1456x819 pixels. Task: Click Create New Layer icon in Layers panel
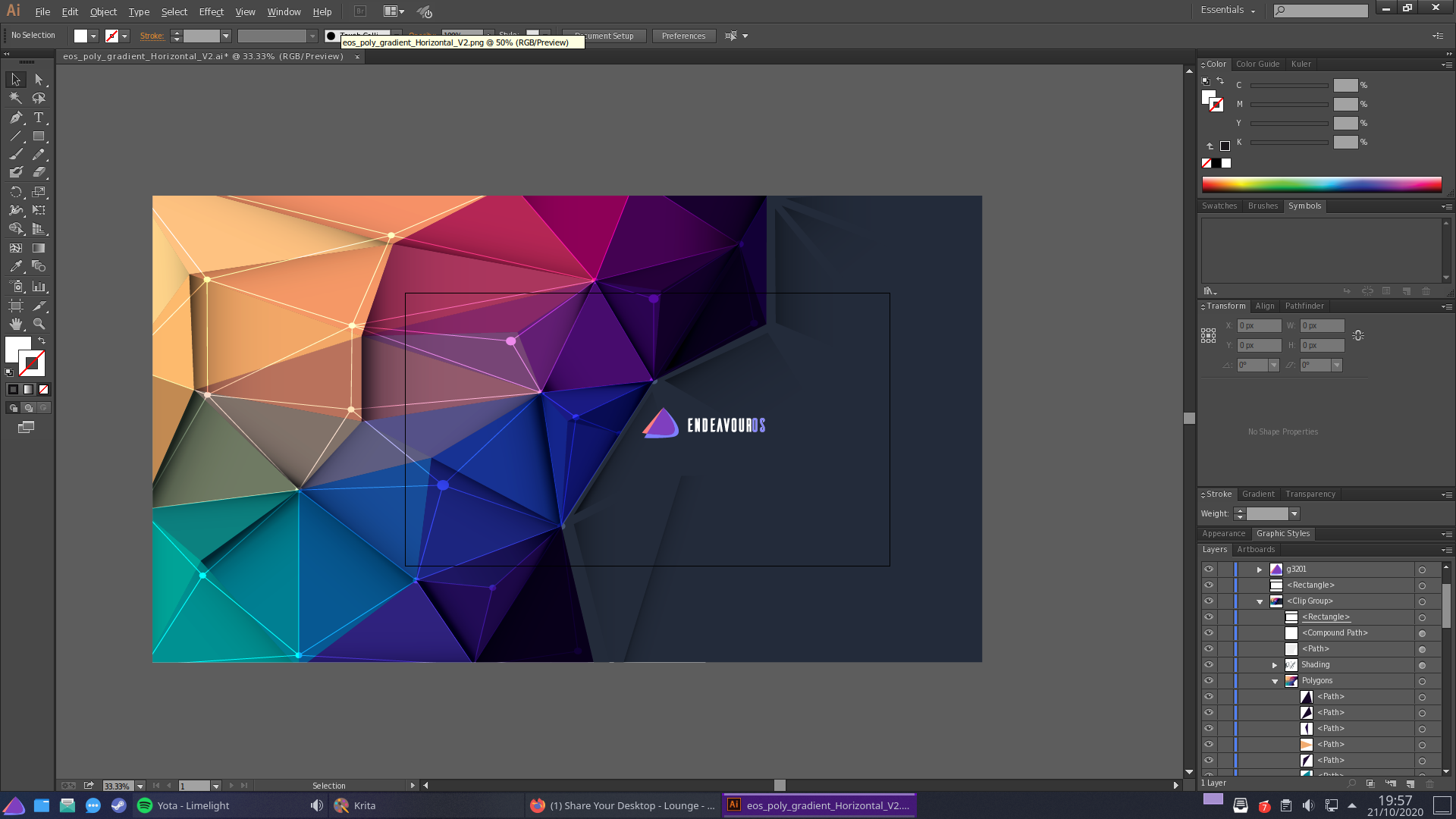tap(1410, 783)
